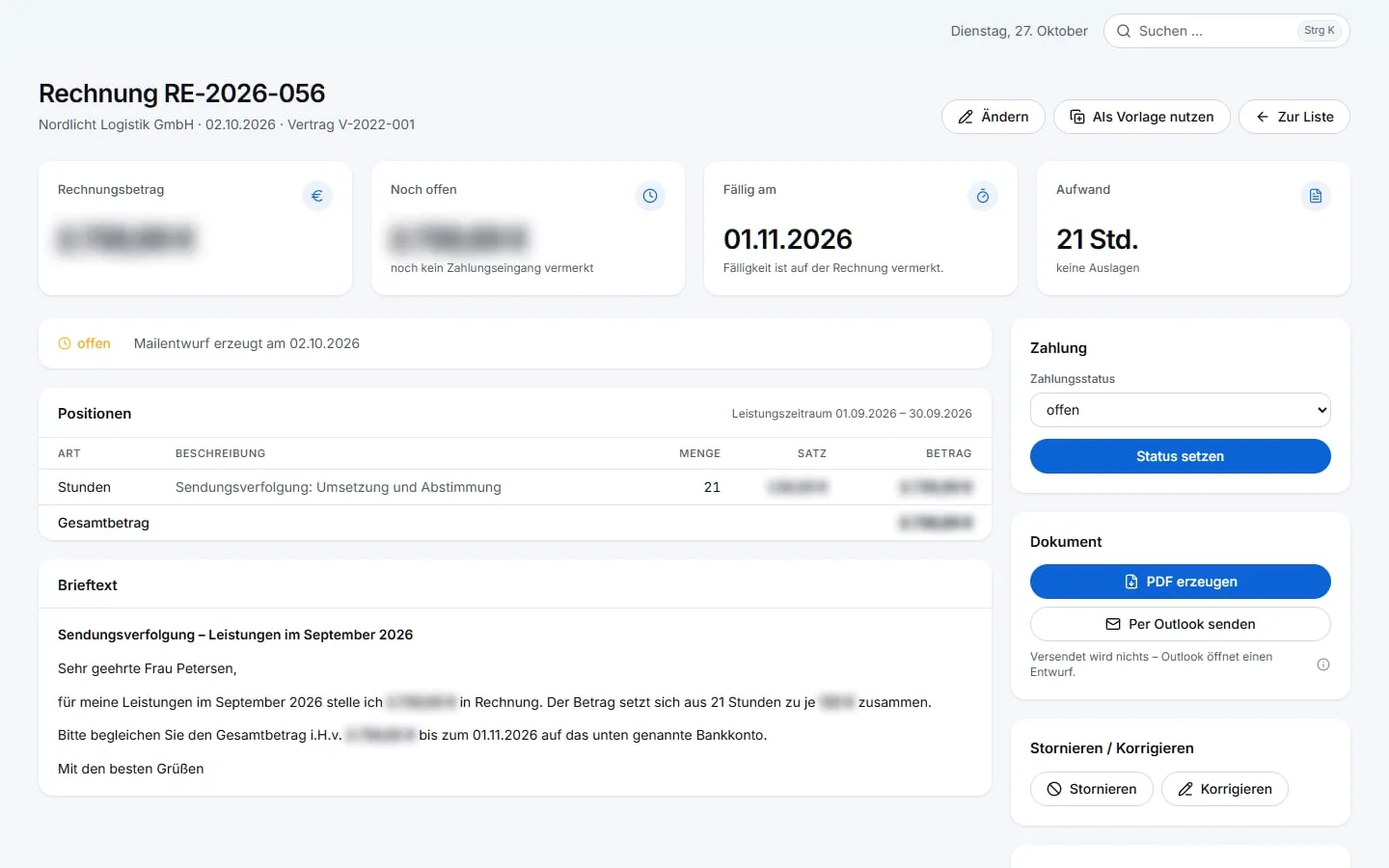Click the Strg K shortcut badge
Image resolution: width=1389 pixels, height=868 pixels.
click(1320, 31)
